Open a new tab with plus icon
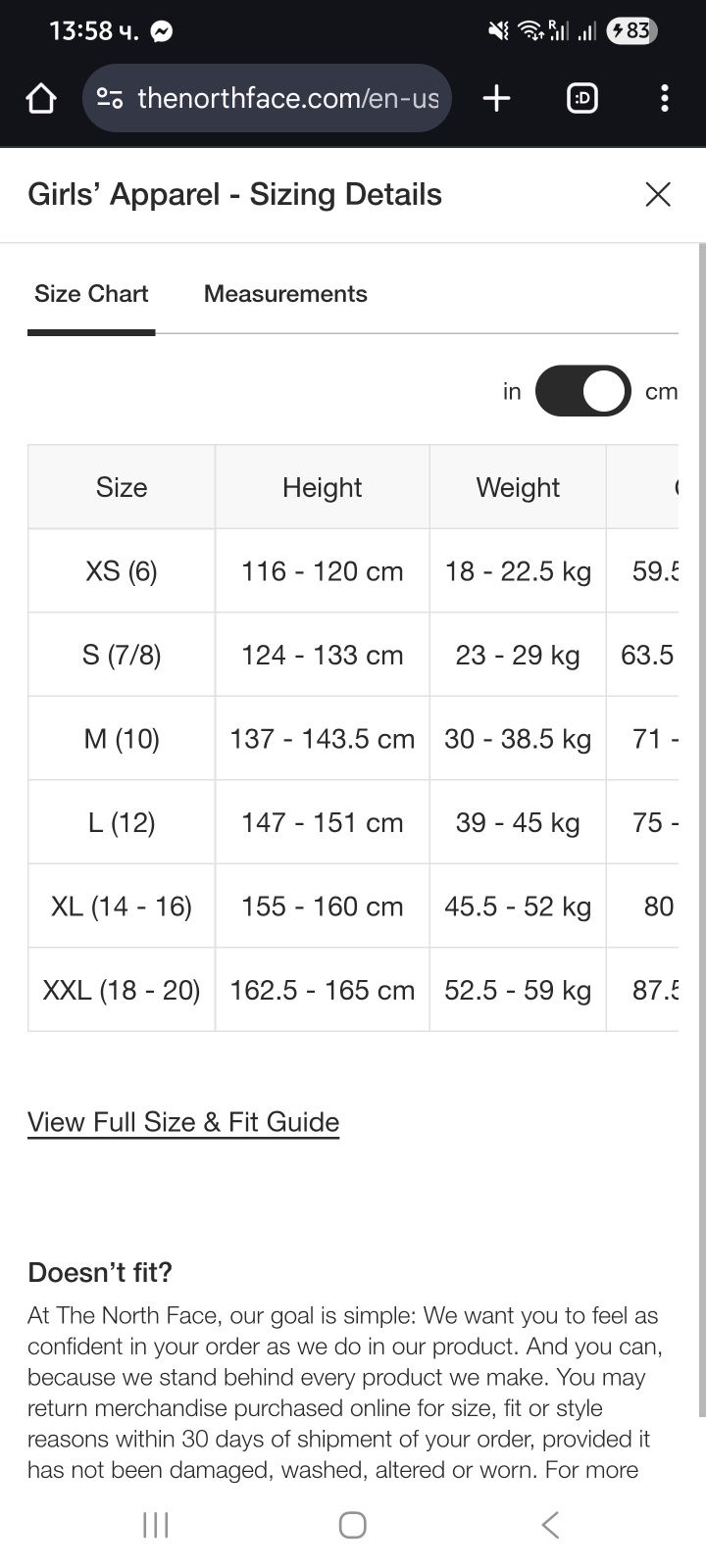Screen dimensions: 706x1568 pos(497,98)
